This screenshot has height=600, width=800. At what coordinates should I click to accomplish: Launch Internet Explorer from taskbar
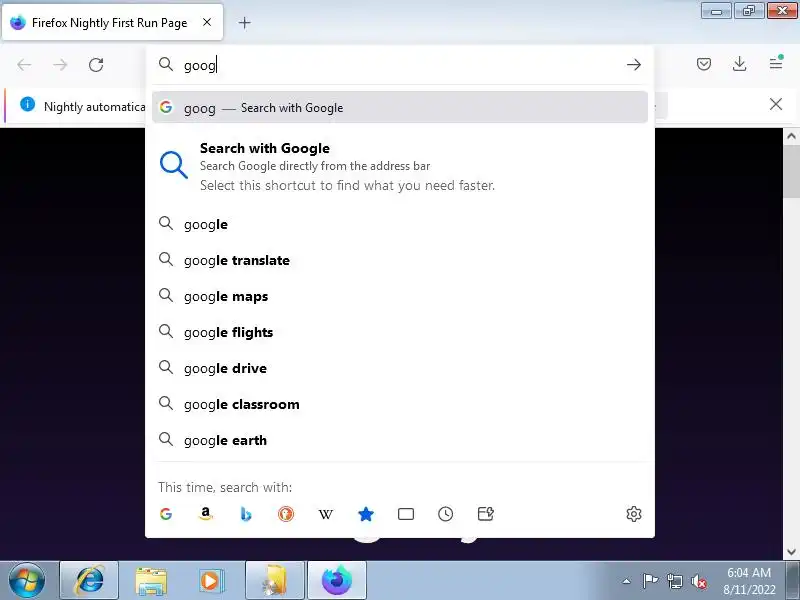pyautogui.click(x=89, y=581)
